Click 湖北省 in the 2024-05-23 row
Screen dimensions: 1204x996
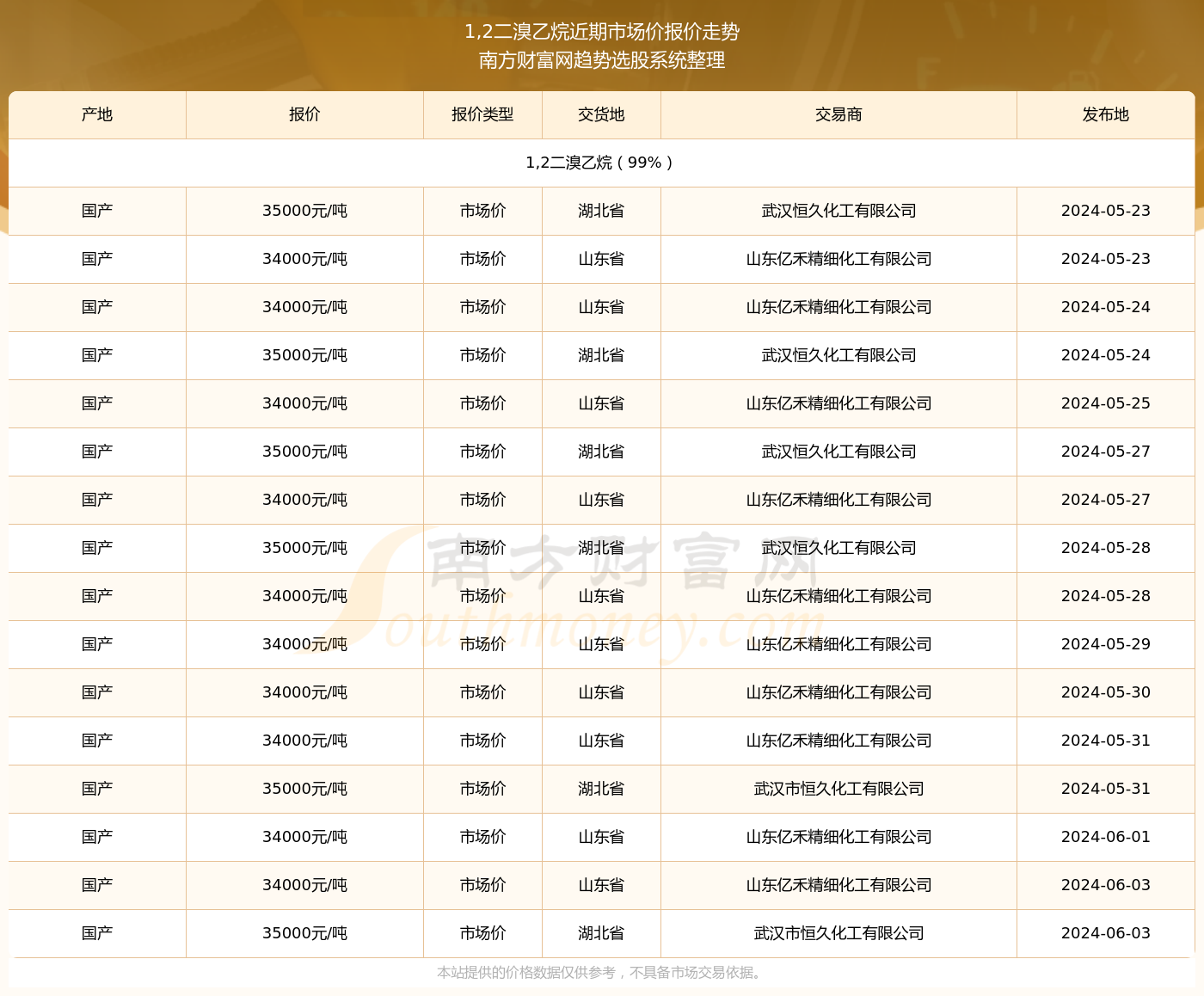601,211
